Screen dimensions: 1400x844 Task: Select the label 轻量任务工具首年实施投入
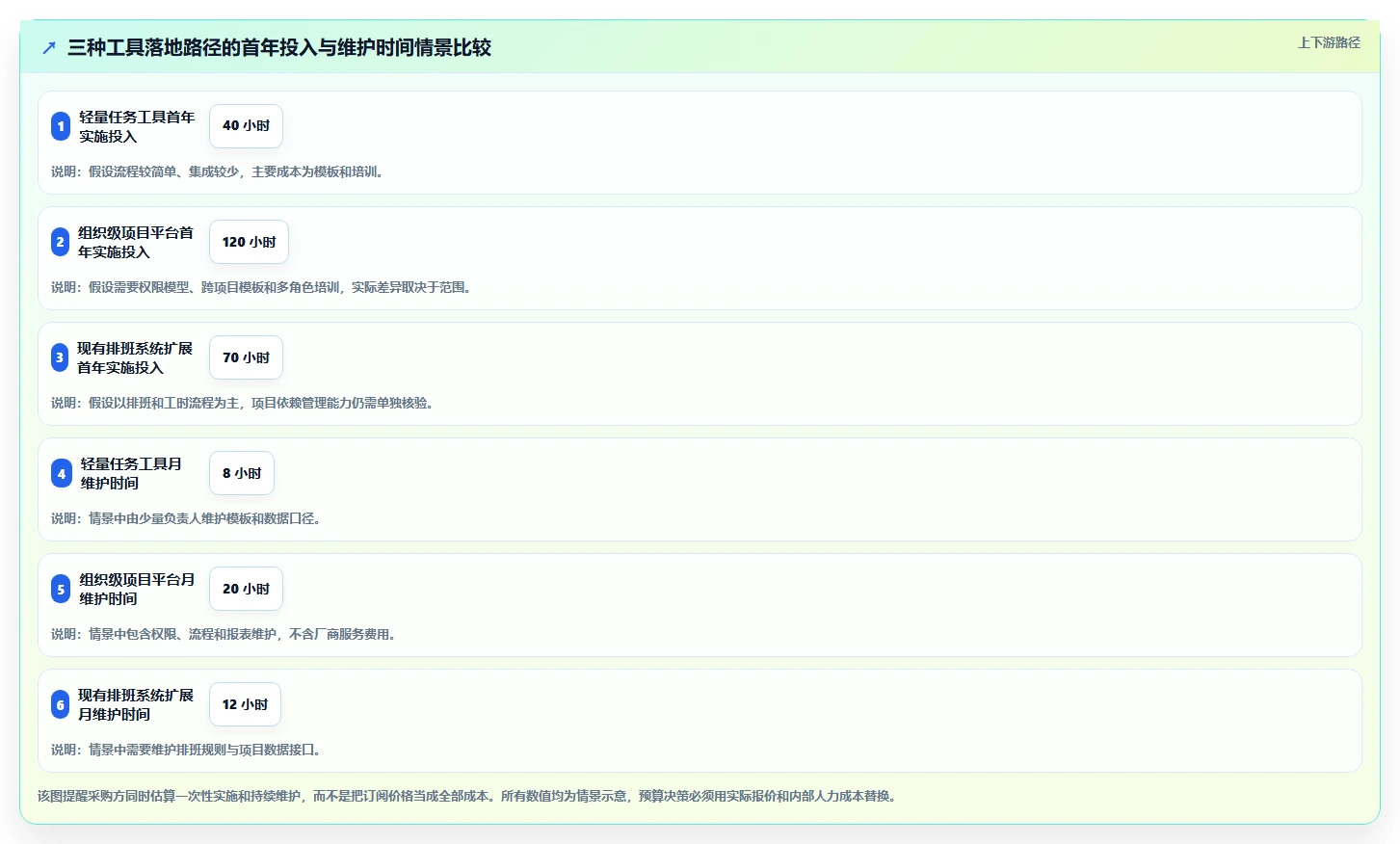[137, 126]
